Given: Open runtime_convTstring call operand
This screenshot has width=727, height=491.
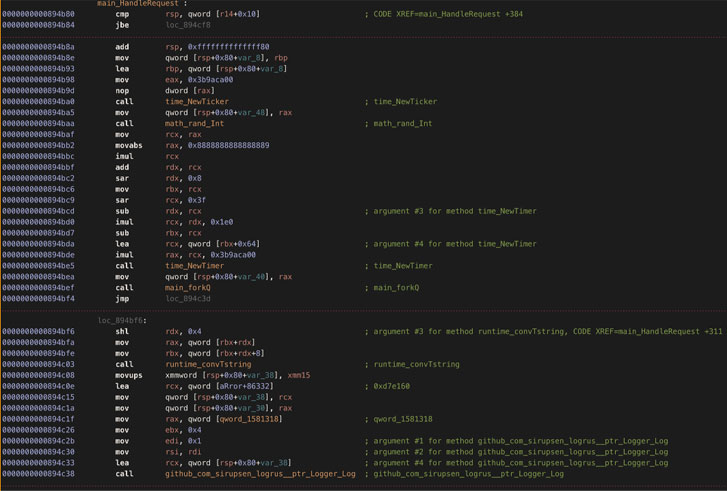Looking at the screenshot, I should (208, 364).
